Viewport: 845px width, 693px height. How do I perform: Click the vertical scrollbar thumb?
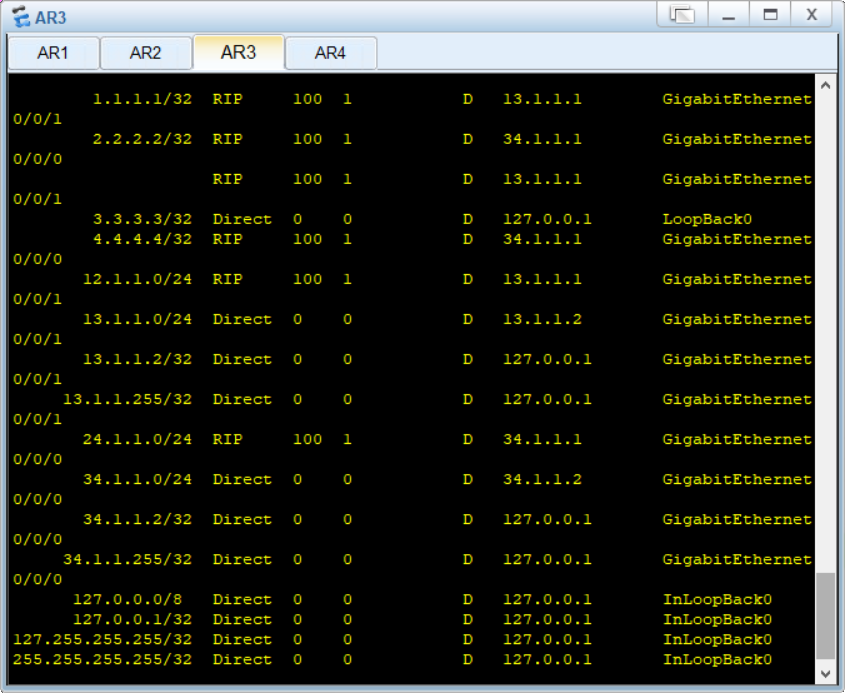pyautogui.click(x=825, y=616)
